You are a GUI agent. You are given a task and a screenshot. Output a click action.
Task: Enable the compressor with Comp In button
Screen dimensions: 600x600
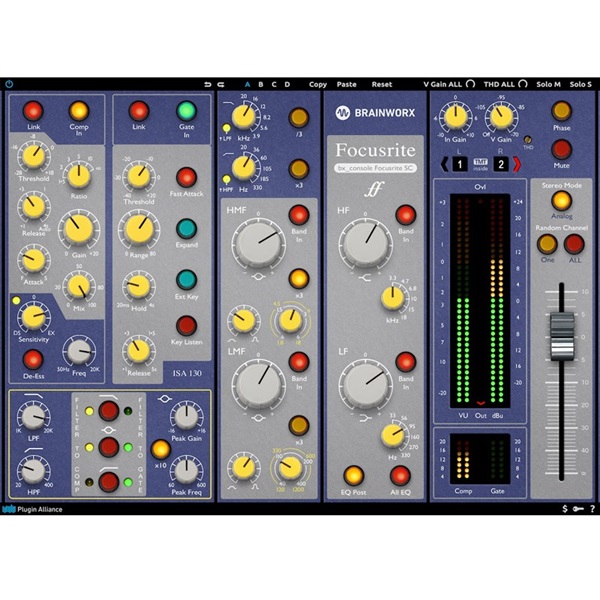pyautogui.click(x=78, y=111)
